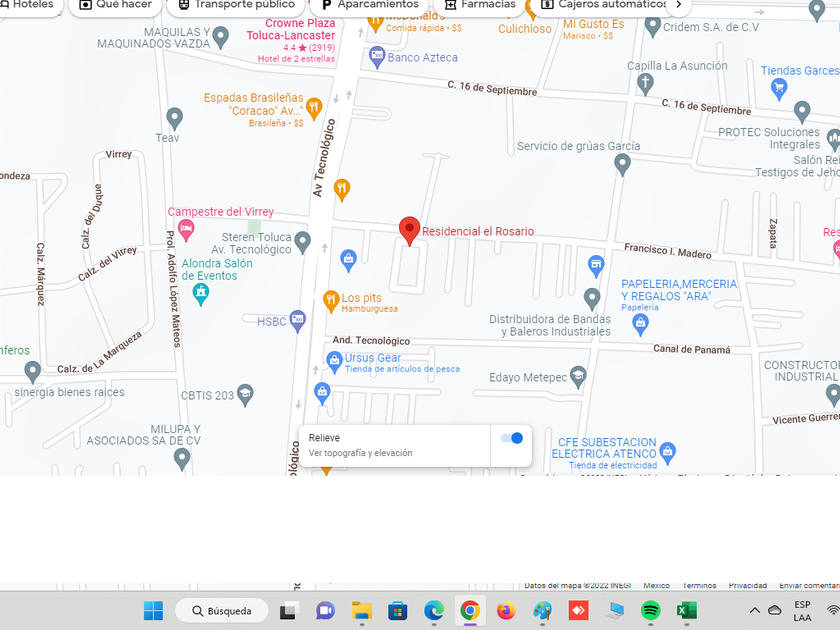This screenshot has width=840, height=630.
Task: Open Task View from the taskbar
Action: pos(288,611)
